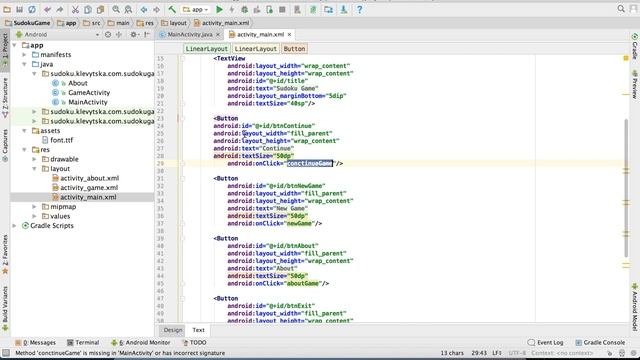This screenshot has width=640, height=360.
Task: Click the Help question mark icon
Action: (x=359, y=9)
